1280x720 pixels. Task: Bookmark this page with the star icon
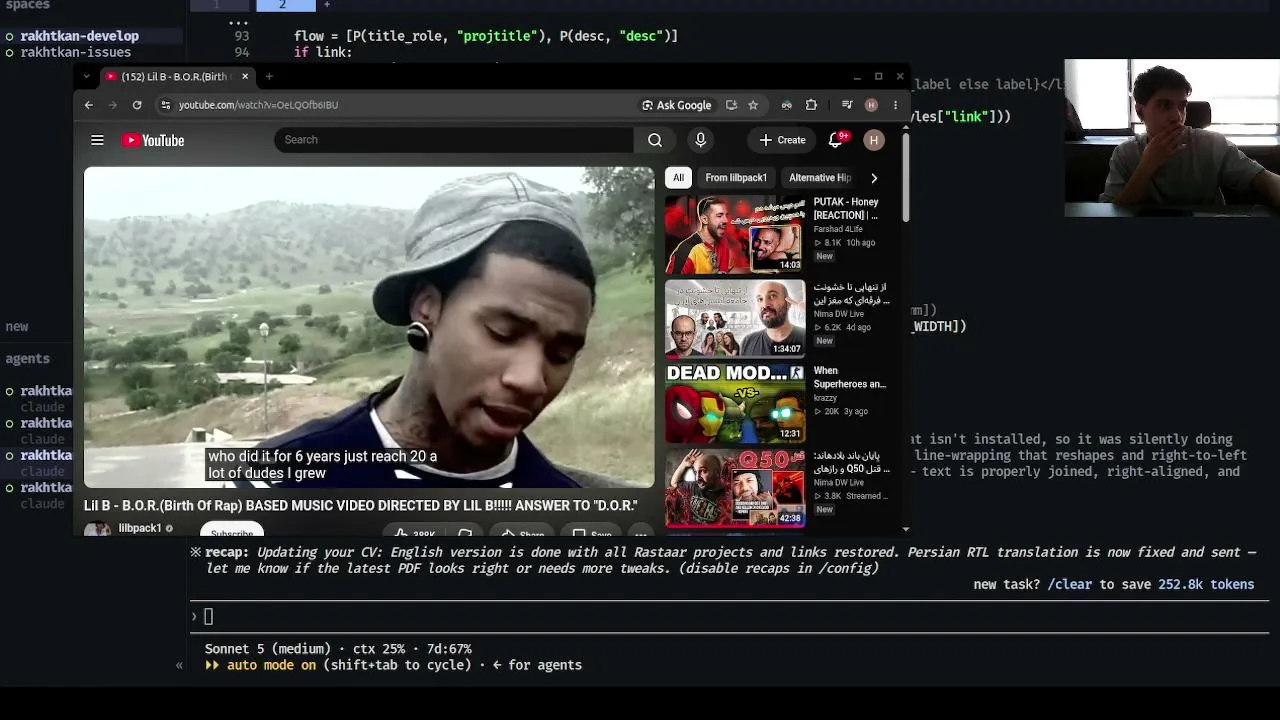(x=753, y=105)
